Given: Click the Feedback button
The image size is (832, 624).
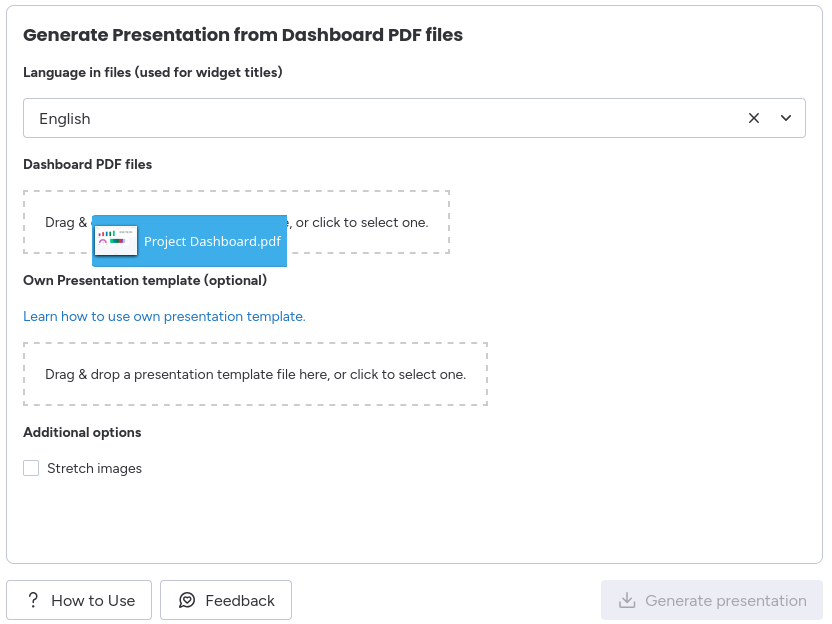Looking at the screenshot, I should point(226,600).
